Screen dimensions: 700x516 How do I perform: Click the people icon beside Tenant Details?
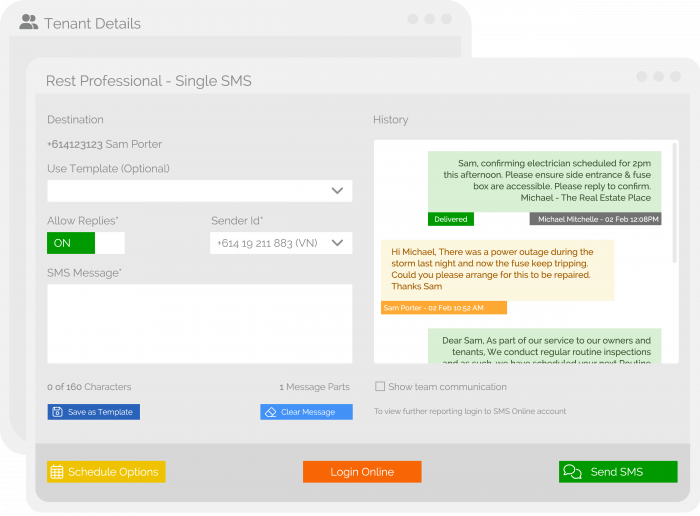pos(28,22)
